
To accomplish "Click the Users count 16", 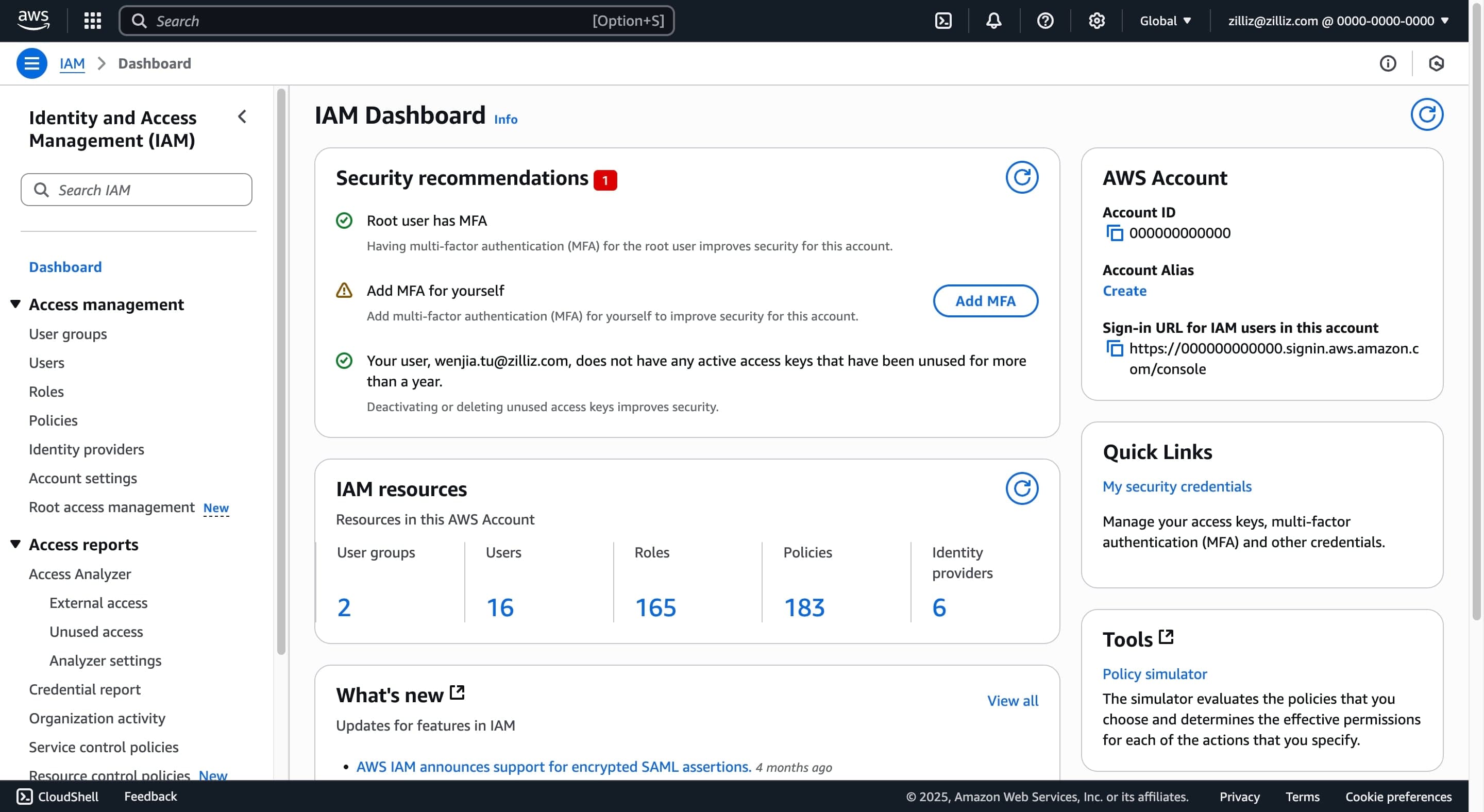I will [500, 607].
